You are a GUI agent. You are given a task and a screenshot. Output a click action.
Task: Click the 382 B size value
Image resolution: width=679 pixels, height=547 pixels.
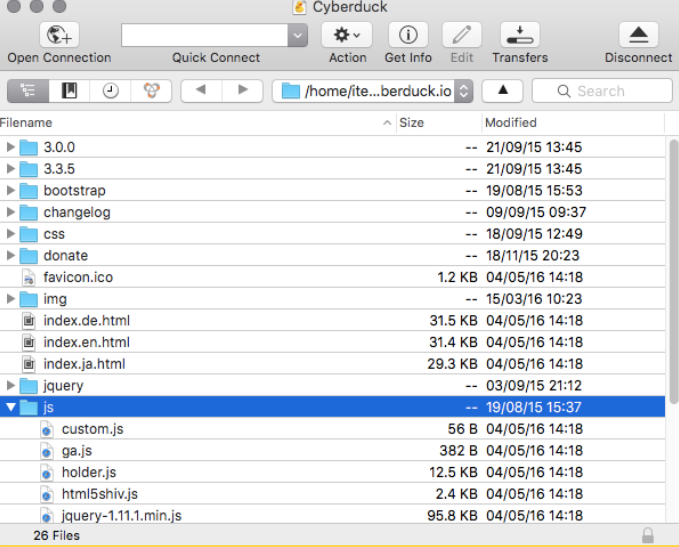(x=458, y=451)
